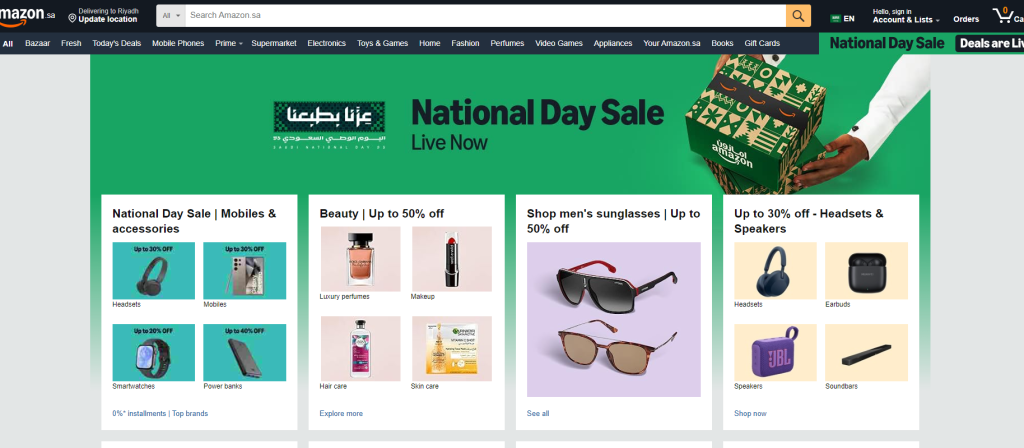Click the Makeup lipstick image
Screen dimensions: 1024x448
pos(452,259)
